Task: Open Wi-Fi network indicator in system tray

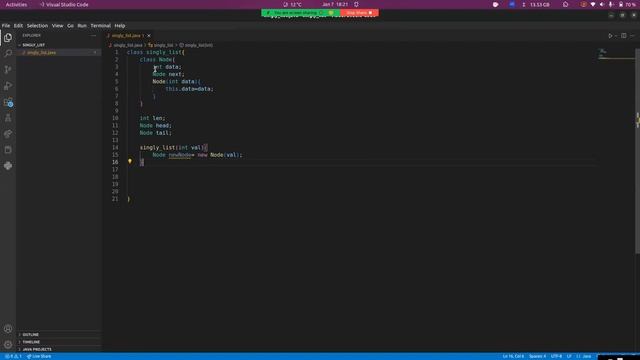Action: click(593, 4)
